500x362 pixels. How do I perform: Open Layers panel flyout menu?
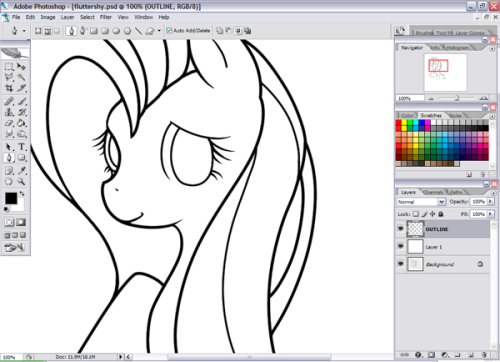(493, 193)
